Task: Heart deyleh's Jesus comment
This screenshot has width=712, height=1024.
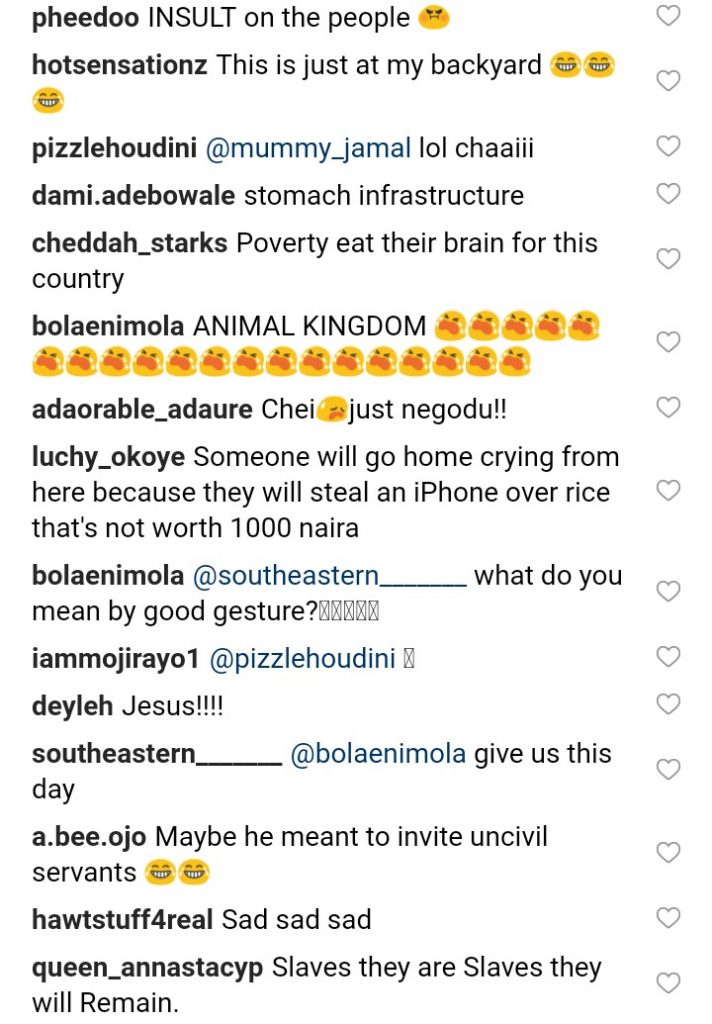Action: coord(667,705)
